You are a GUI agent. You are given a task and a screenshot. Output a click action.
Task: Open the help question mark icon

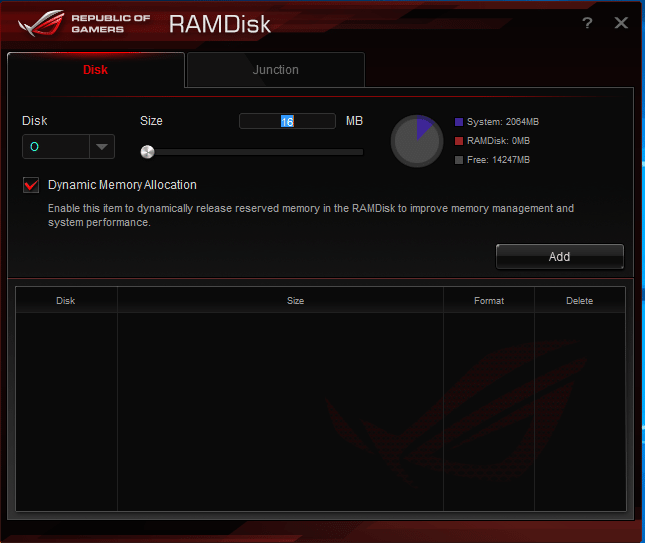(x=587, y=23)
